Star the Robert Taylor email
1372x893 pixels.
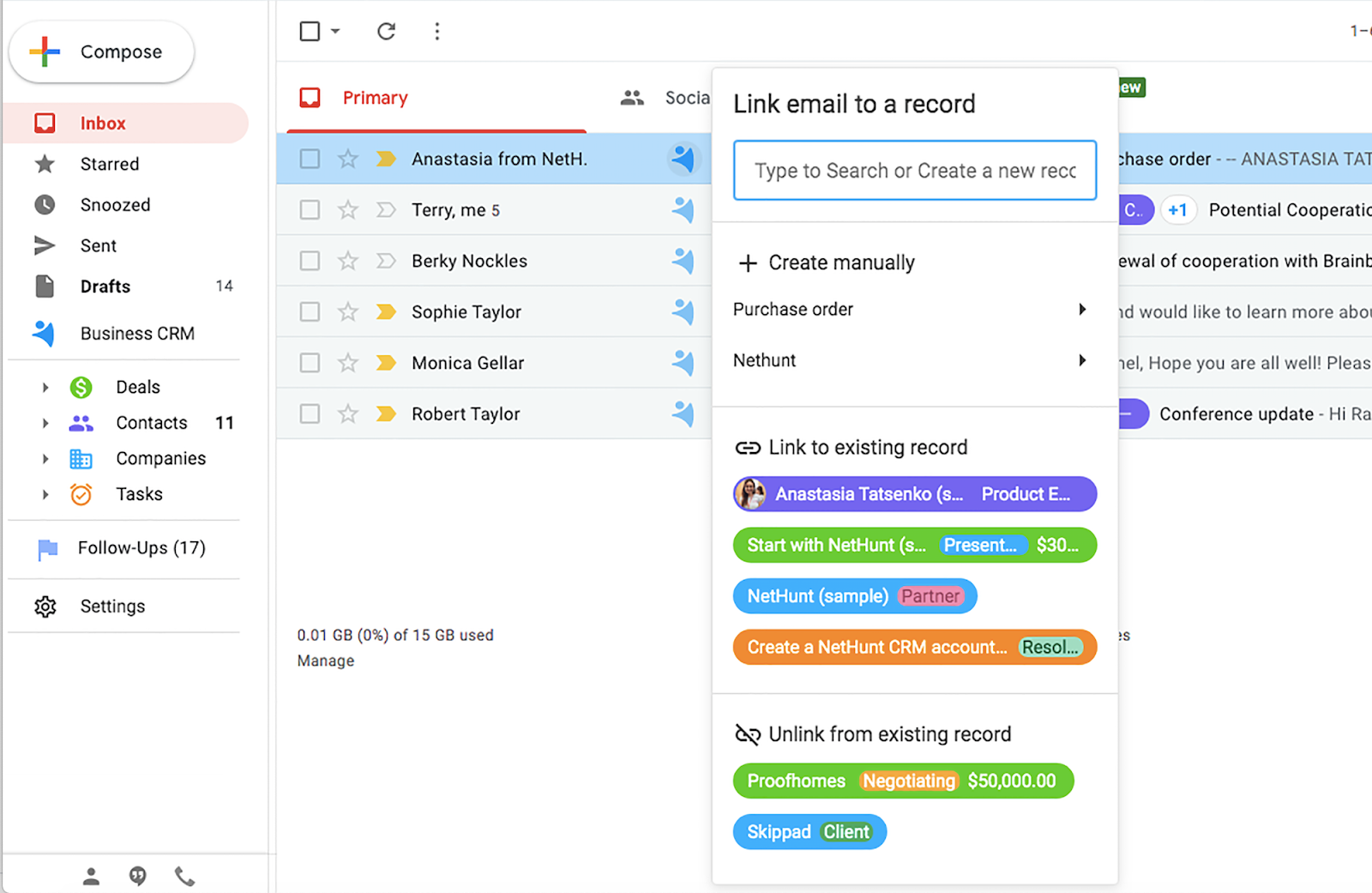(347, 414)
